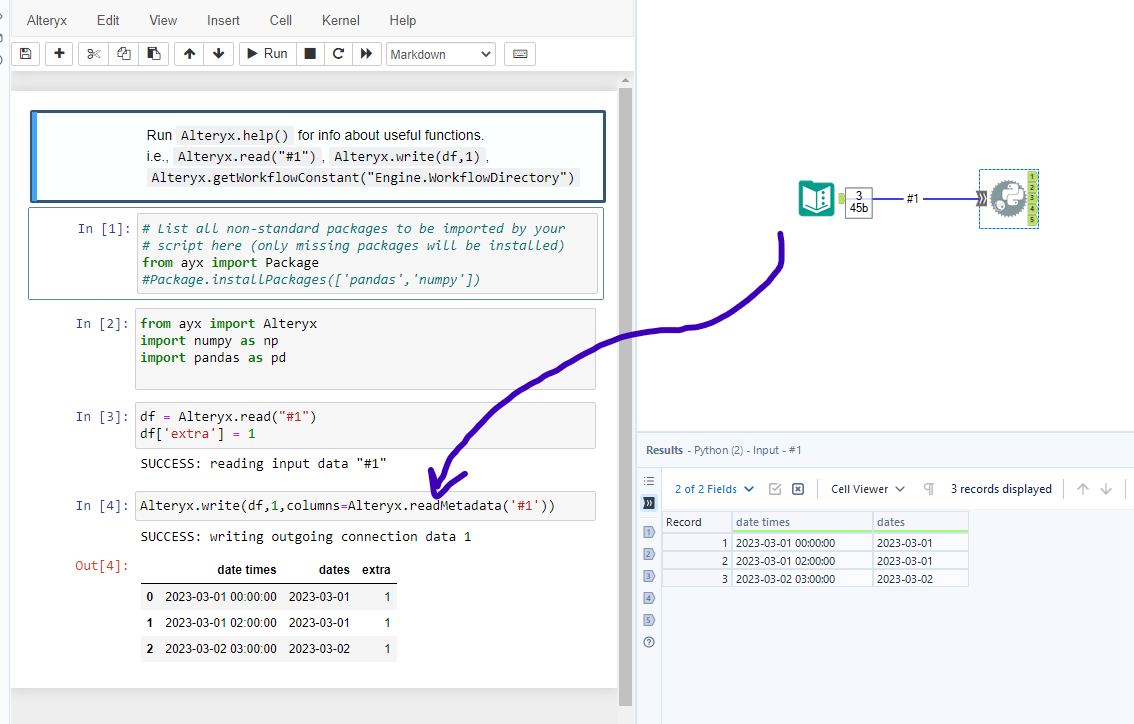Click the Python tool on the canvas
1134x724 pixels.
(1005, 200)
